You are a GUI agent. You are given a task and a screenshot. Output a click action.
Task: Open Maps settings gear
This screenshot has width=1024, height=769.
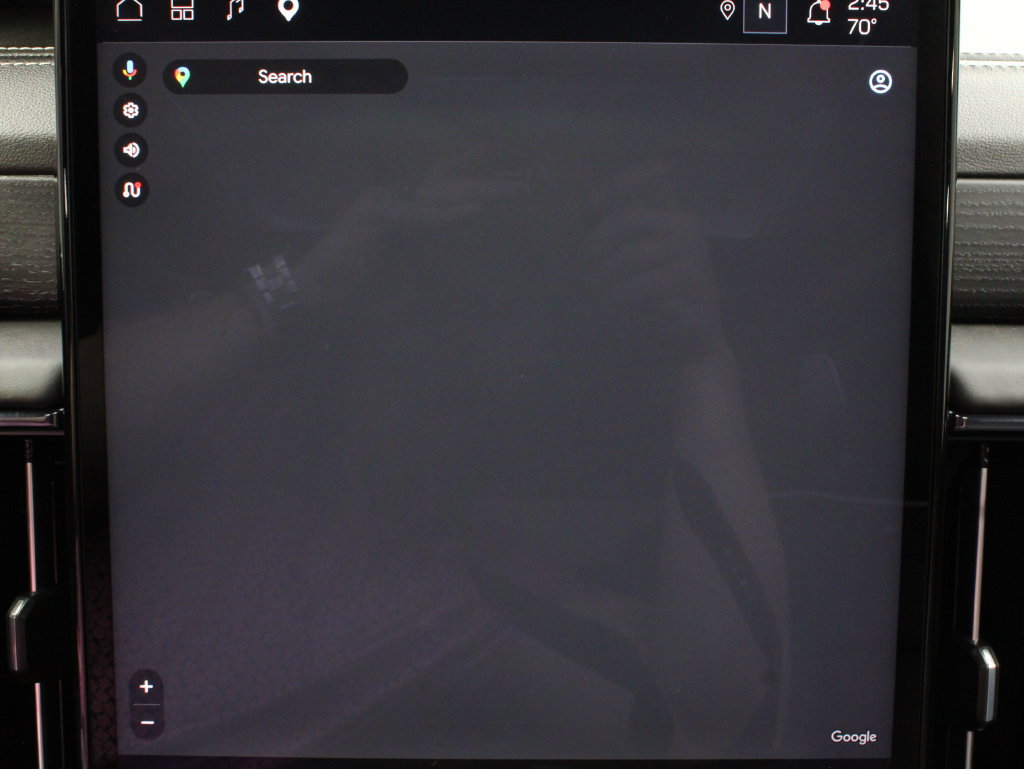(131, 110)
